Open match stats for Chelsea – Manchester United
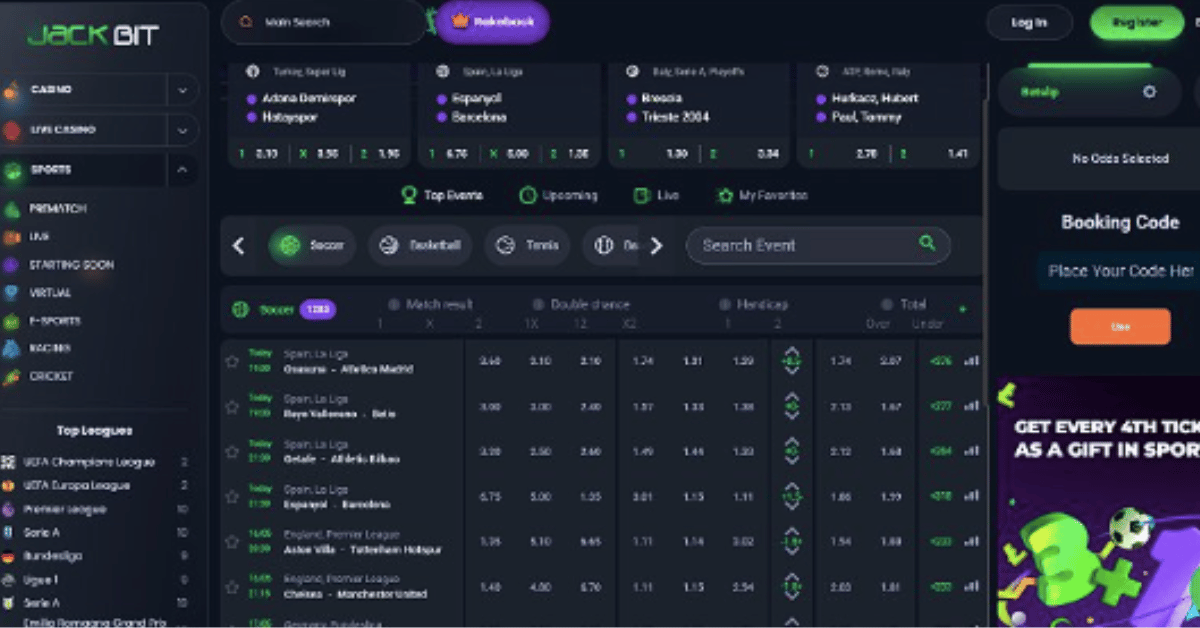 [x=970, y=587]
